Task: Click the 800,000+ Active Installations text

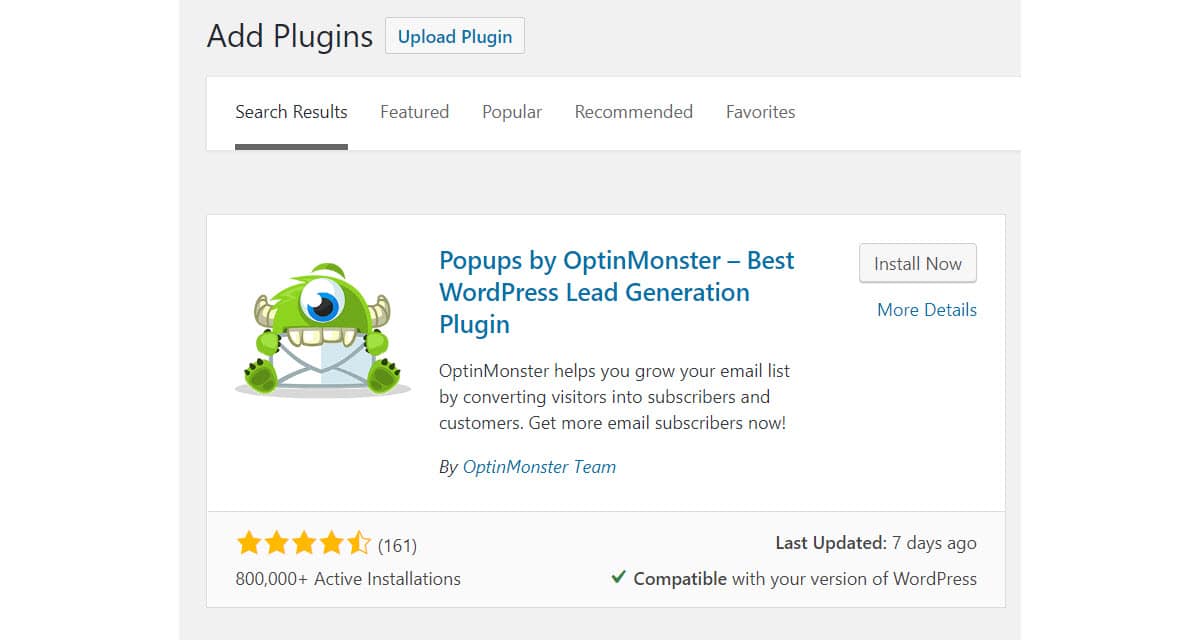Action: pos(348,578)
